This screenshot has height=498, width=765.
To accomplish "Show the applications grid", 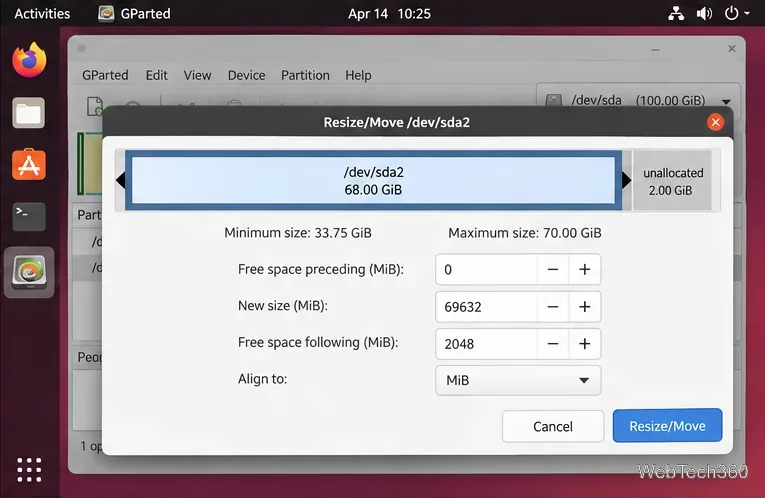I will 29,470.
